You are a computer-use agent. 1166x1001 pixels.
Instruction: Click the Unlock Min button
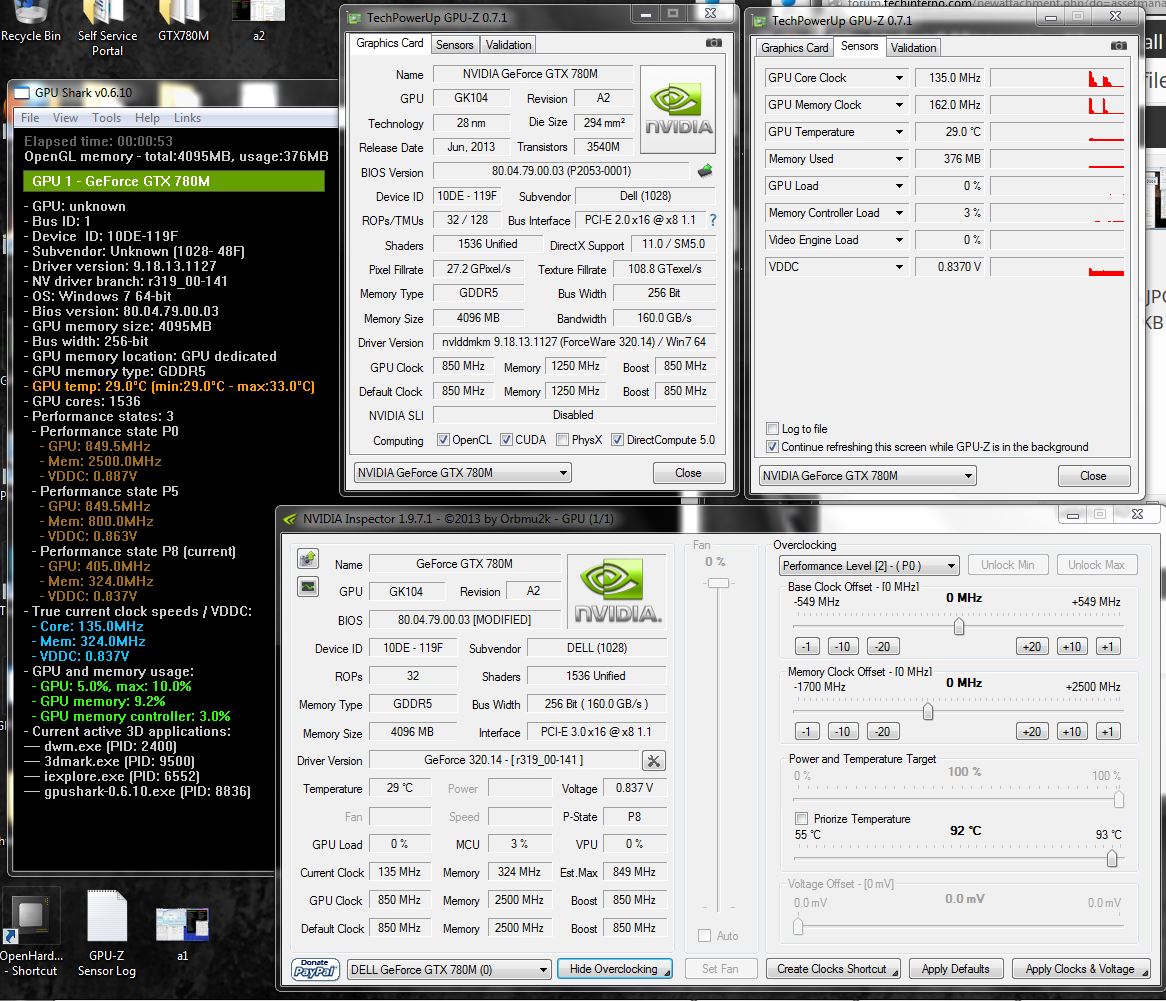[1008, 565]
